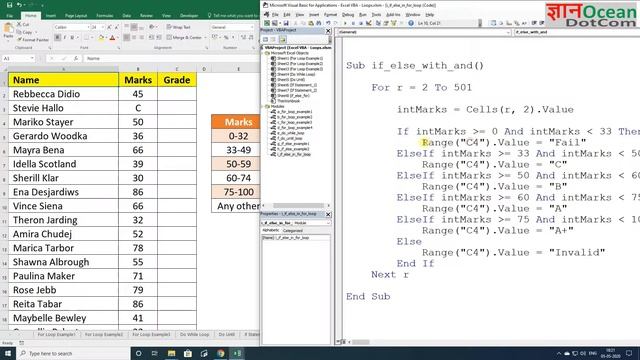The width and height of the screenshot is (640, 360).
Task: Click the Find binoculars icon in VBA toolbar
Action: (x=318, y=23)
